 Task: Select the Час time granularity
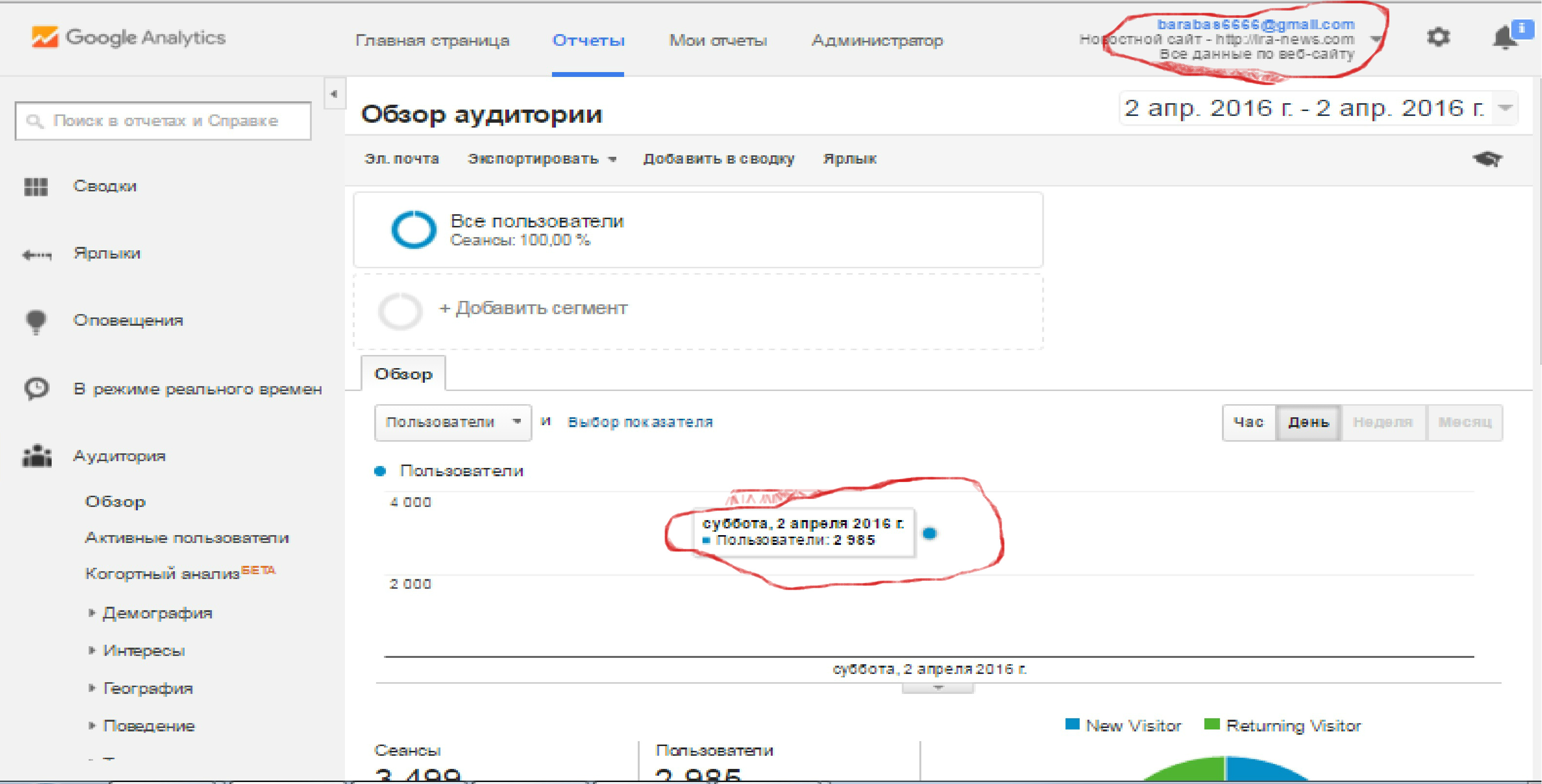tap(1249, 423)
